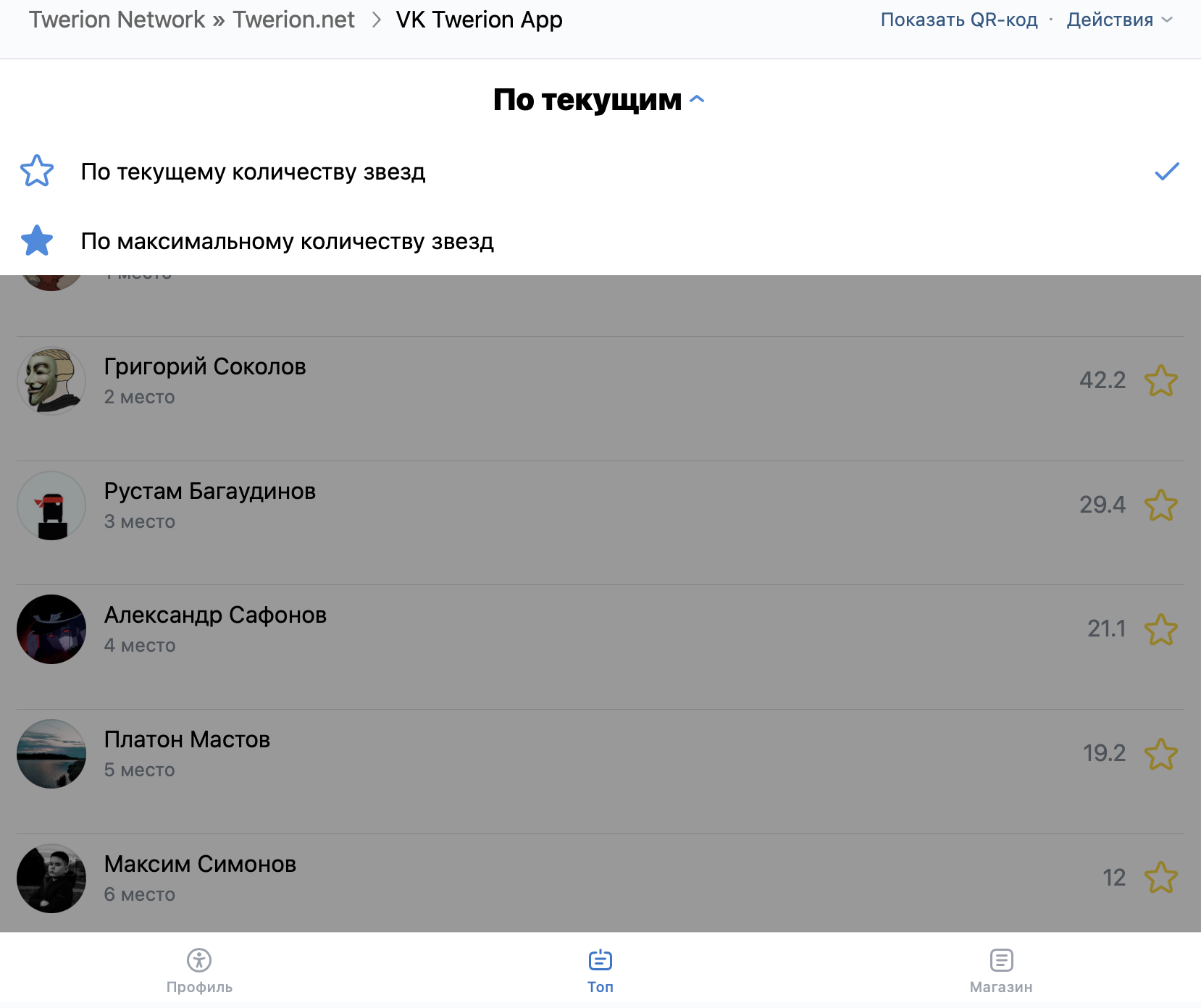Switch to the Топ tab
Screen dimensions: 1201x1008
(x=600, y=971)
